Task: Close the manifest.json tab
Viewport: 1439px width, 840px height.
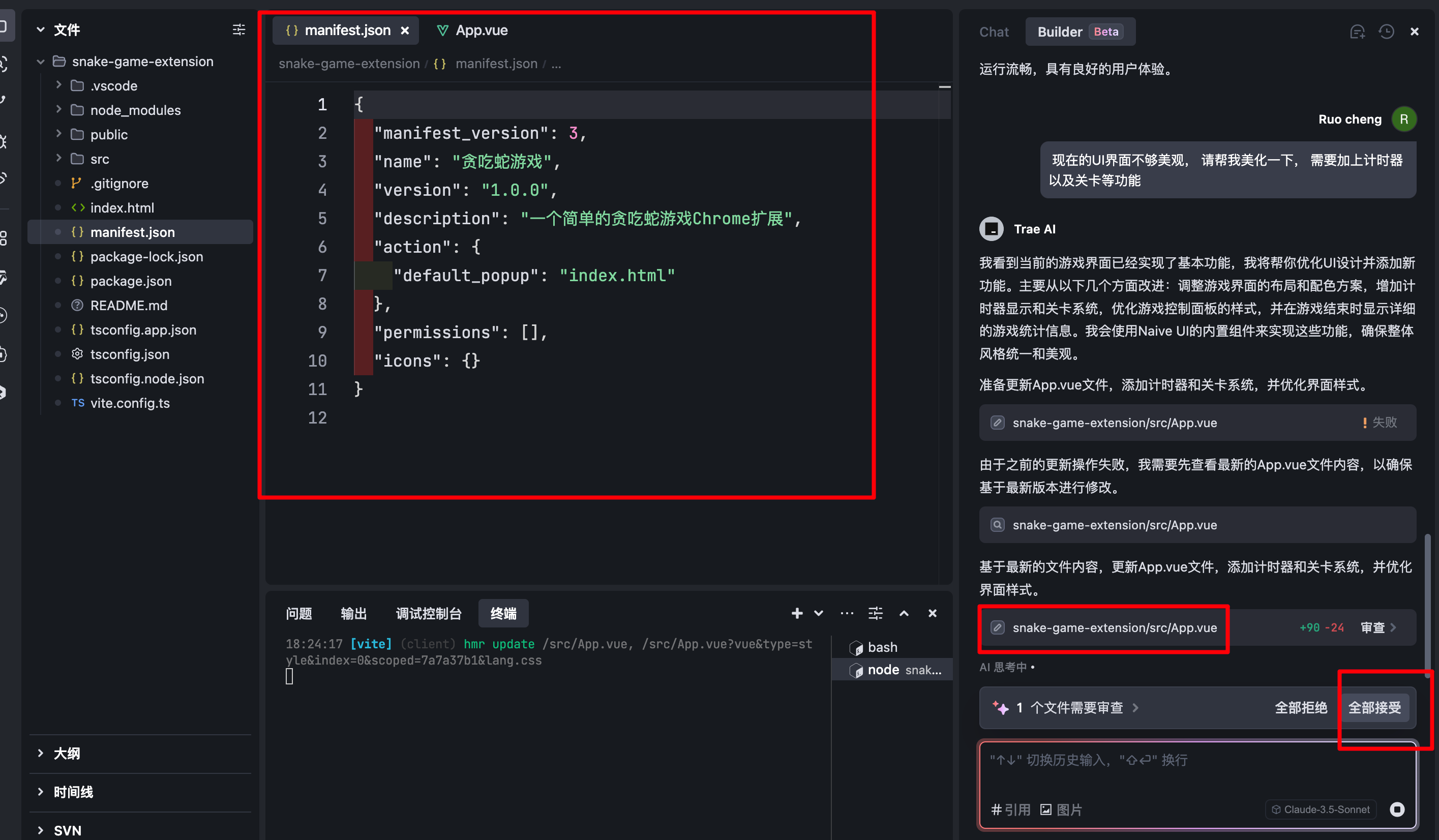Action: click(x=405, y=31)
